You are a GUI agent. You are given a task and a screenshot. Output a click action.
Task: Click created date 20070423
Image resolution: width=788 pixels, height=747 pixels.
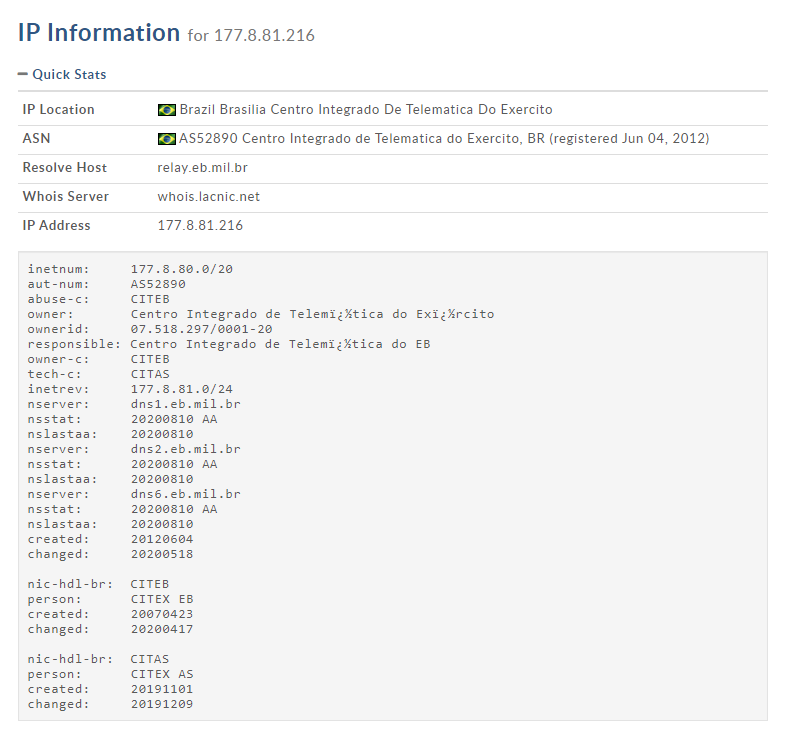pos(162,614)
